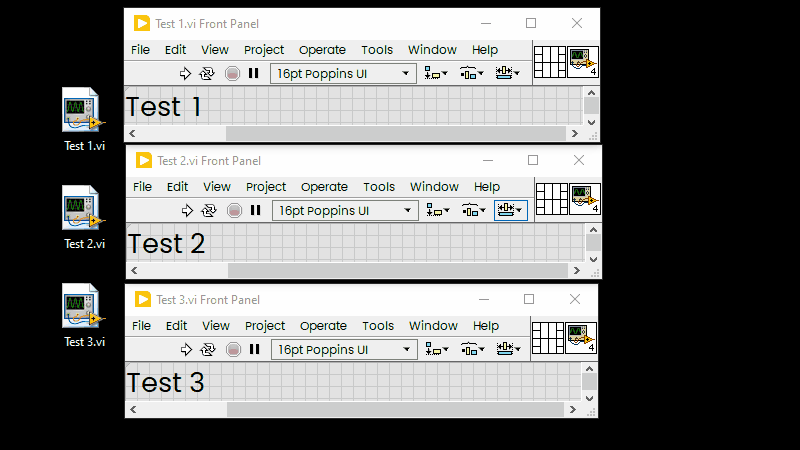Click the VI icon in Test 2.vi corner

point(585,198)
